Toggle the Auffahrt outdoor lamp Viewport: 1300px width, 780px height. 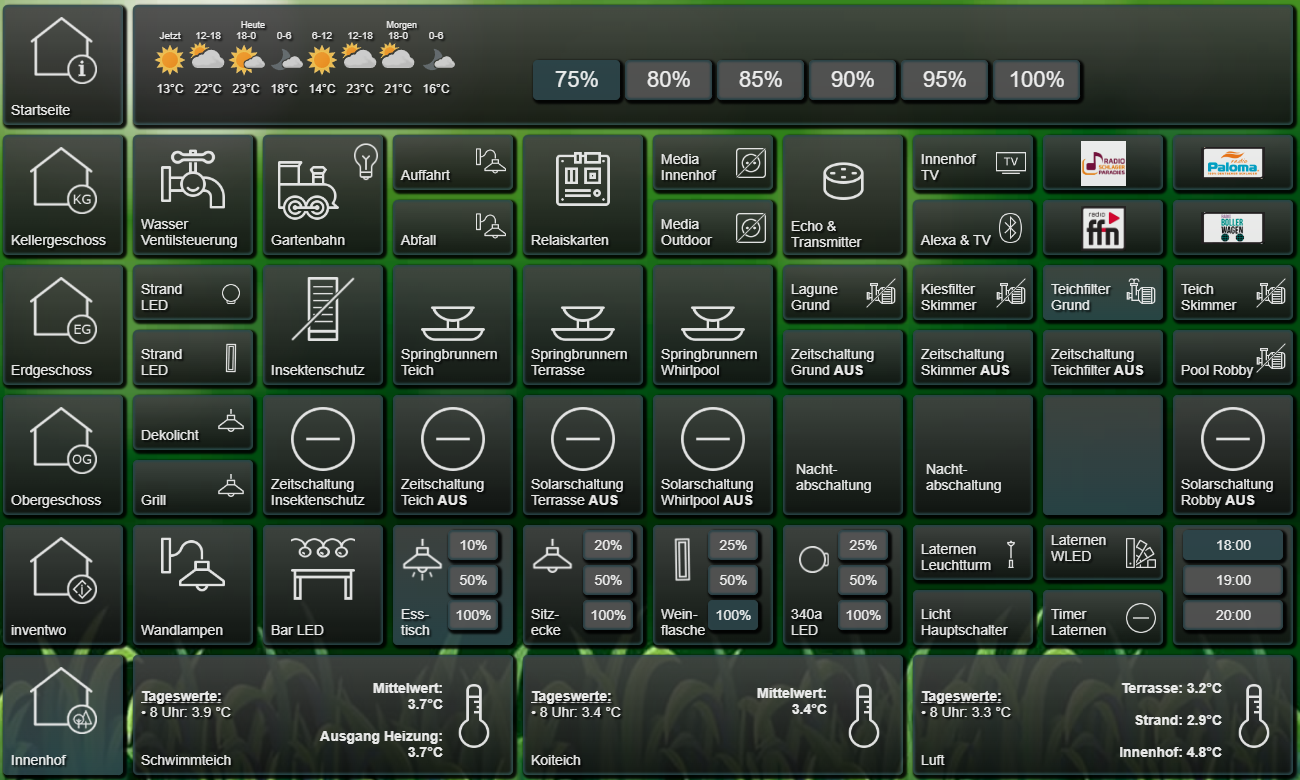click(x=453, y=163)
